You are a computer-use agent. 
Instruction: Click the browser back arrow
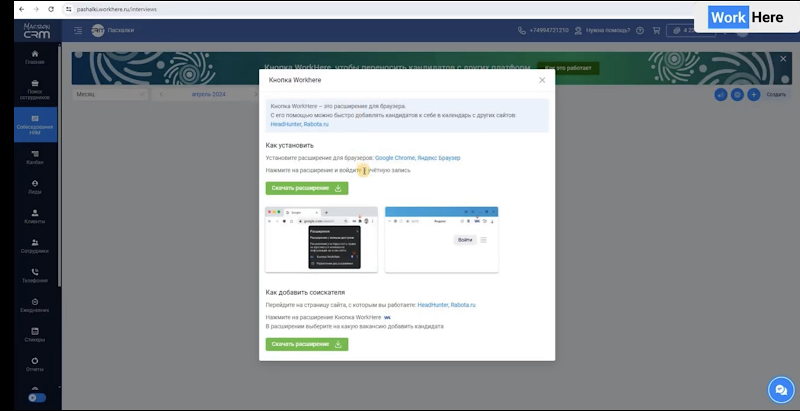[21, 9]
